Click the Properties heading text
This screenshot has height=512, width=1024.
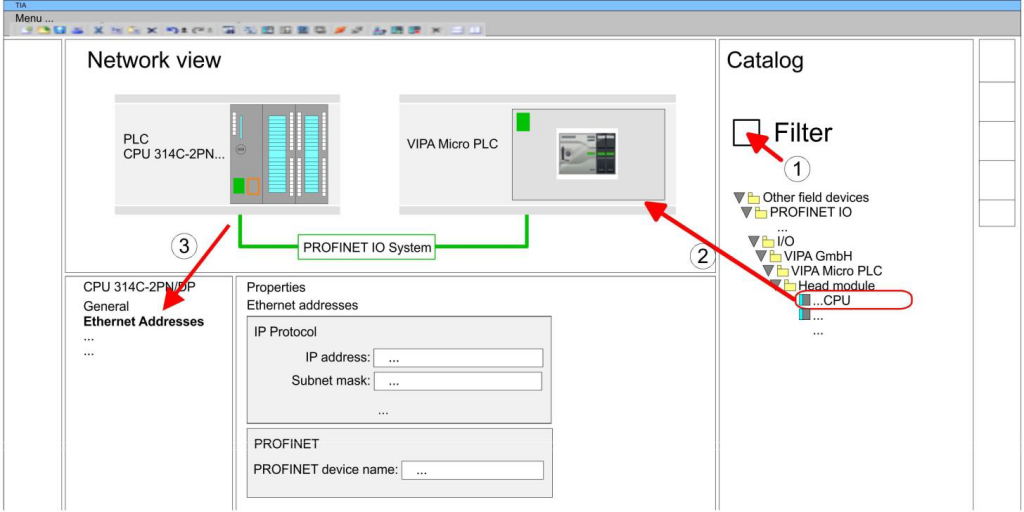[x=276, y=287]
